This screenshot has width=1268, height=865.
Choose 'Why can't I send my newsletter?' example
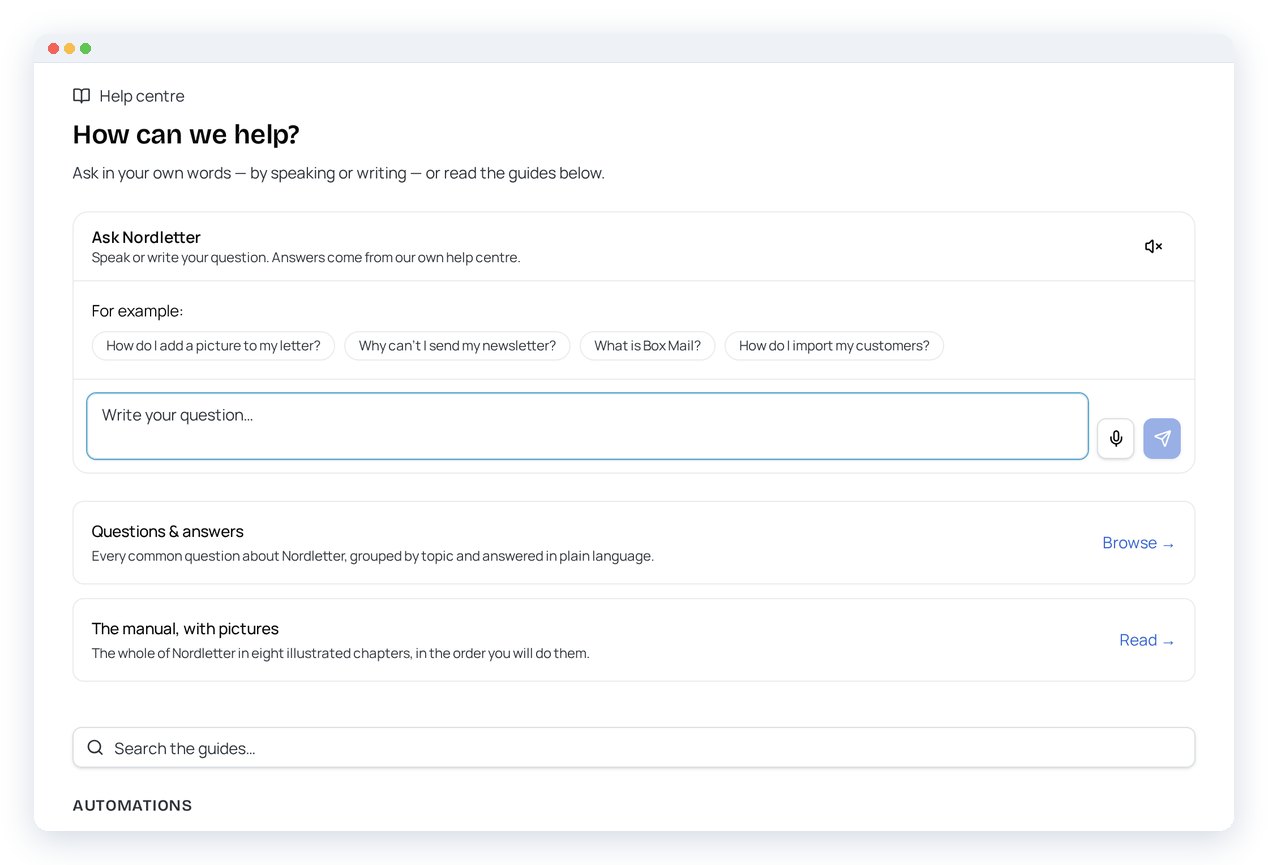click(457, 346)
